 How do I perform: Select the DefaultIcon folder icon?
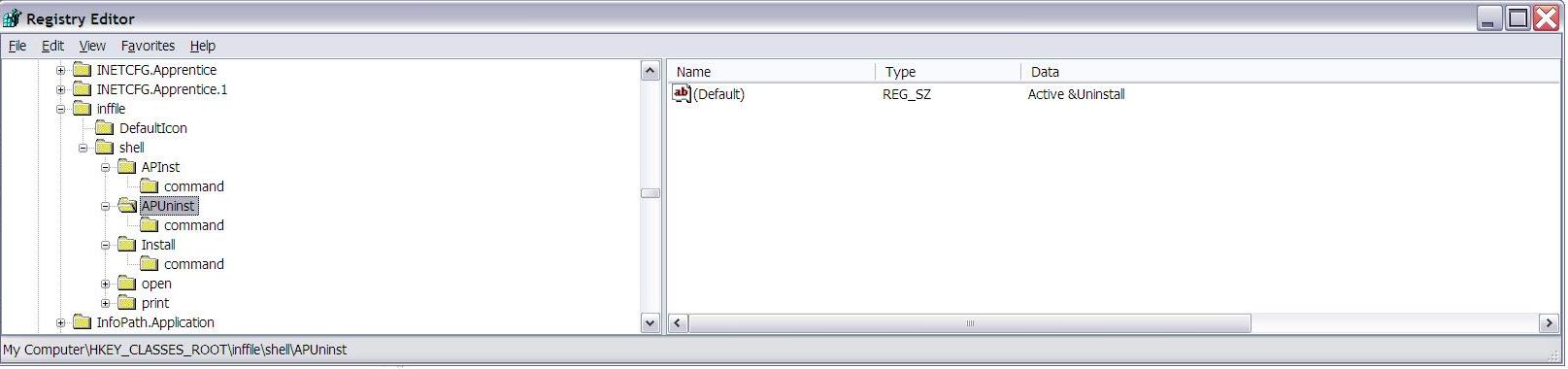pyautogui.click(x=105, y=128)
